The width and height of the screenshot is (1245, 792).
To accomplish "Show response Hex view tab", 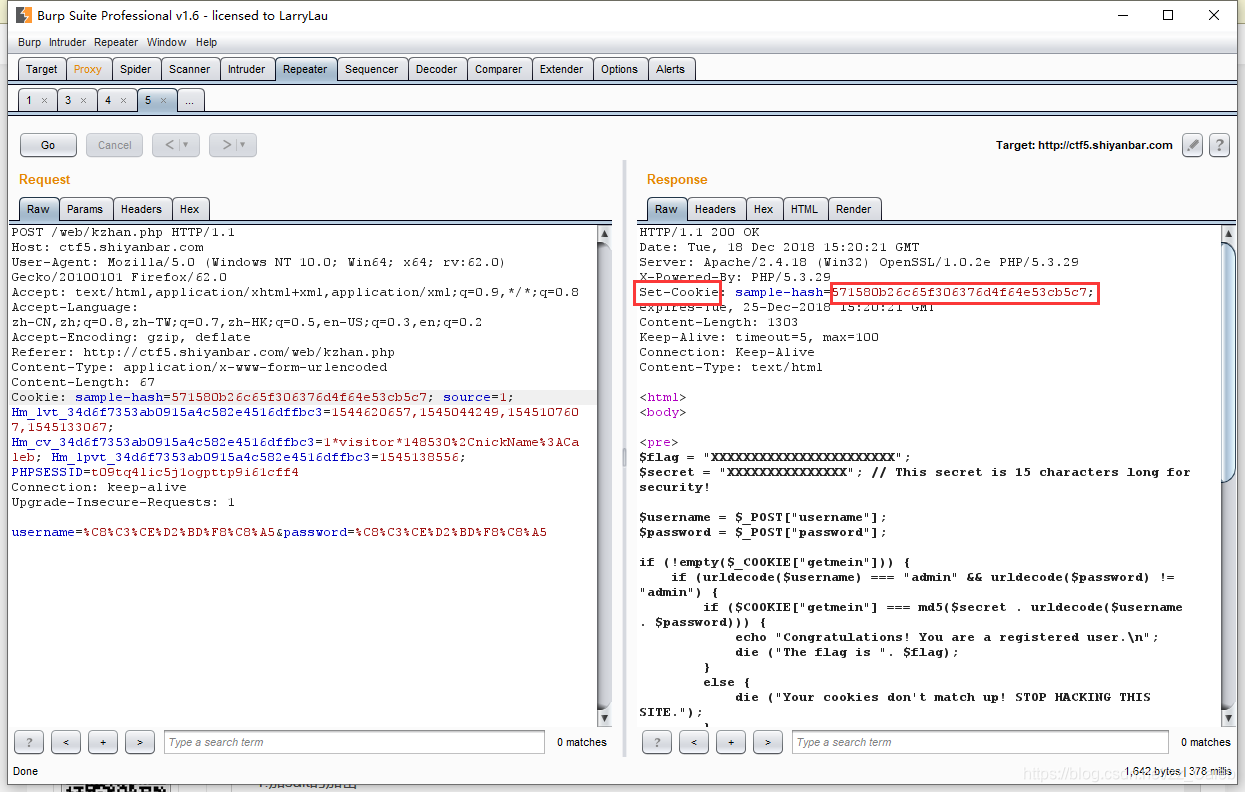I will click(x=764, y=209).
